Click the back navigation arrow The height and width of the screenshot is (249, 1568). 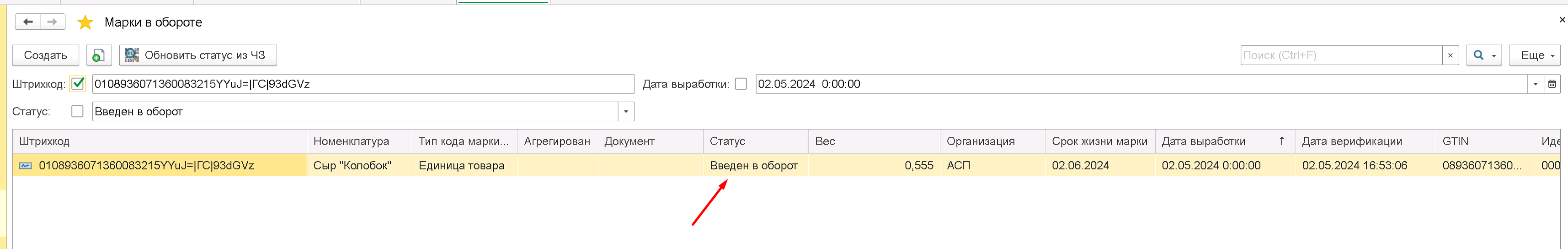coord(28,22)
